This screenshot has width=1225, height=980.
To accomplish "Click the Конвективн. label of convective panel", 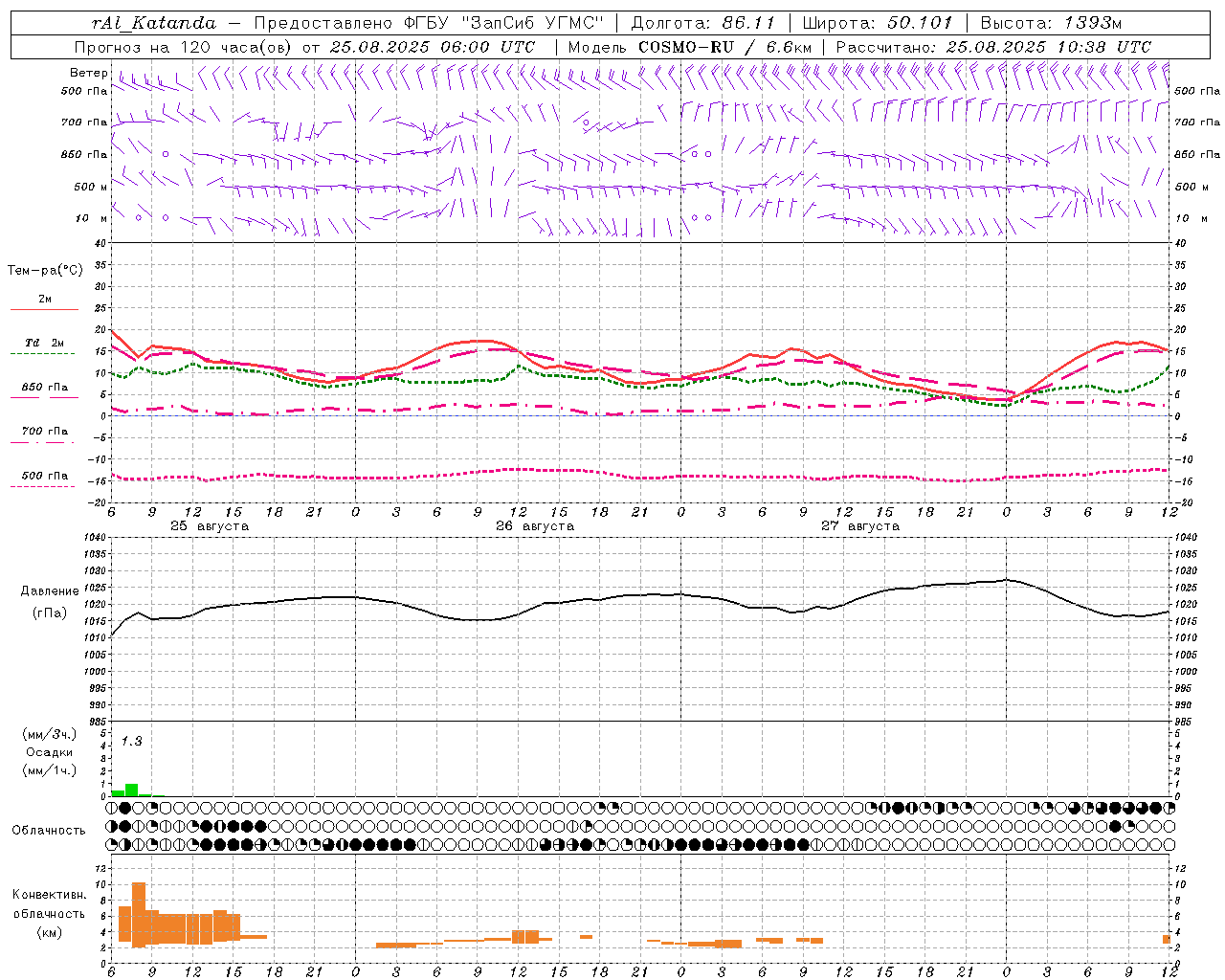I will click(x=50, y=895).
